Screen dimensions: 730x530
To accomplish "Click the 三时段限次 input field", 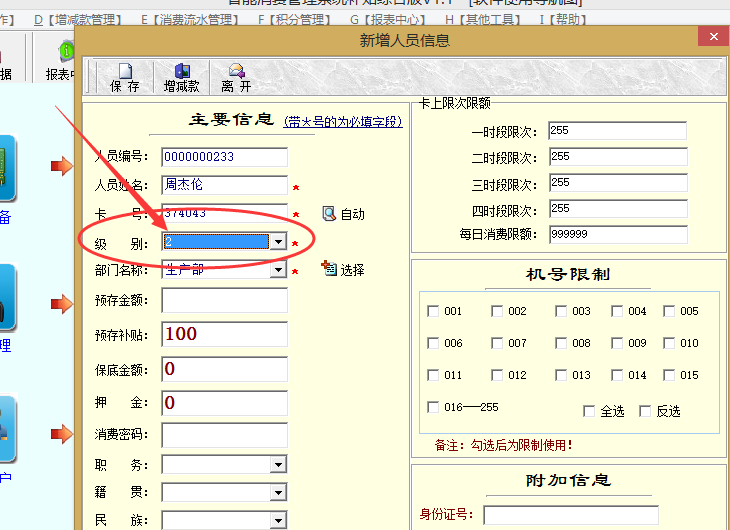I will [618, 183].
